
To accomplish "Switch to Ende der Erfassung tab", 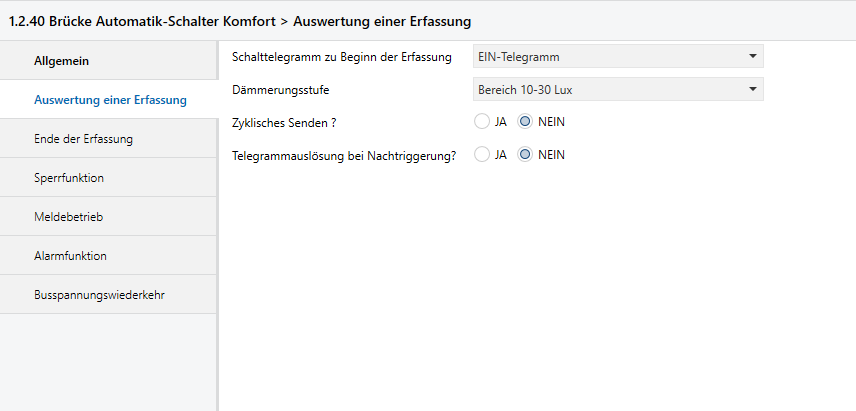I will (x=83, y=139).
